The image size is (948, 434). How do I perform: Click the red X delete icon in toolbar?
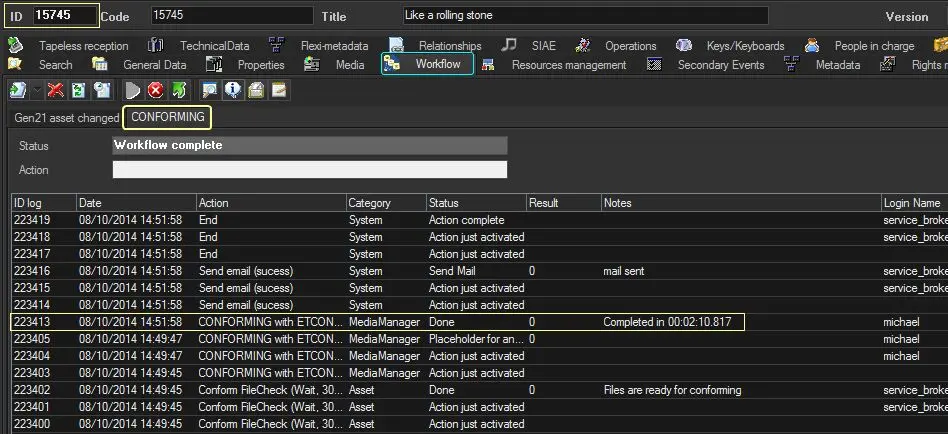[56, 90]
